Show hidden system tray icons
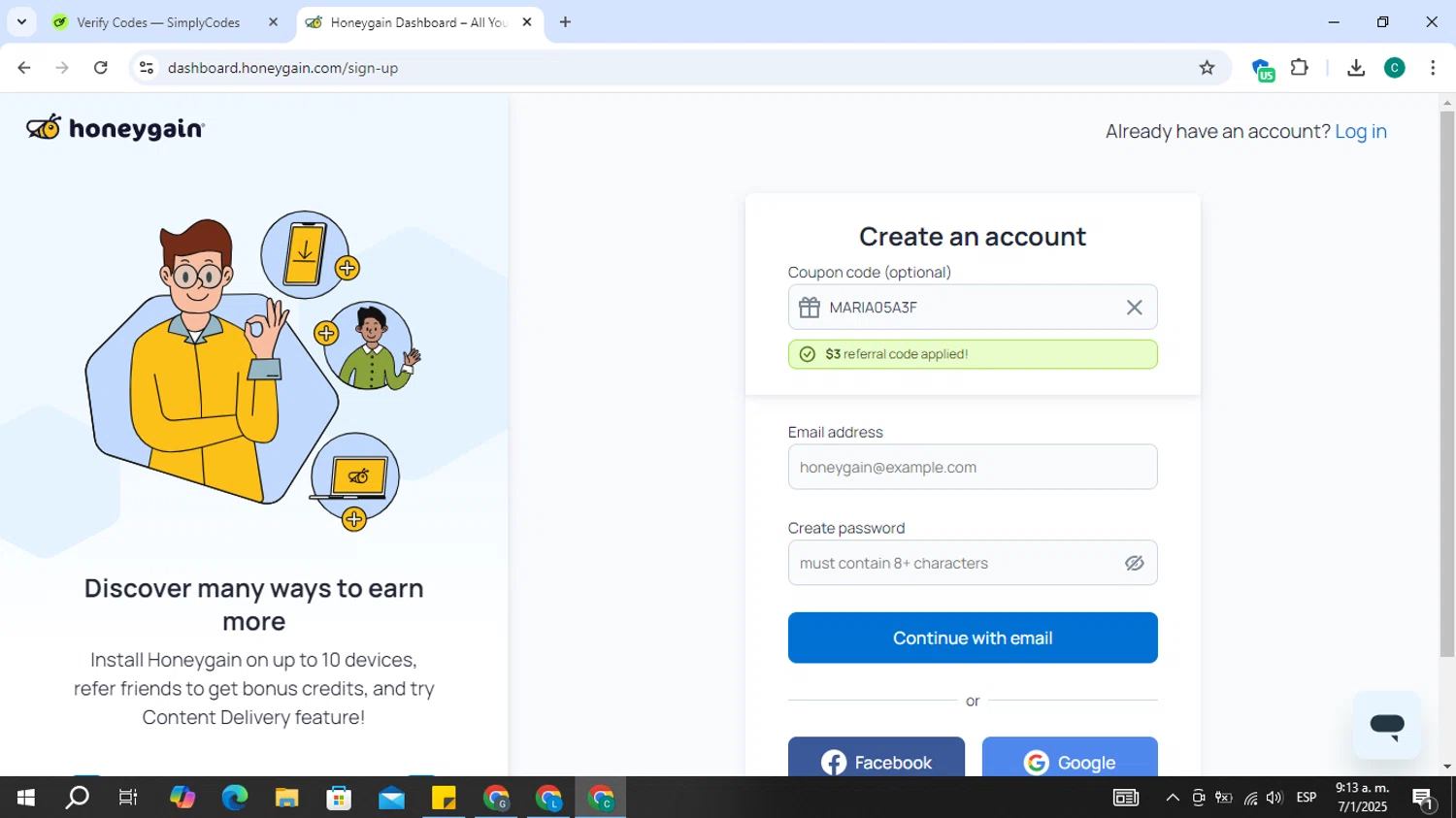 click(x=1173, y=798)
